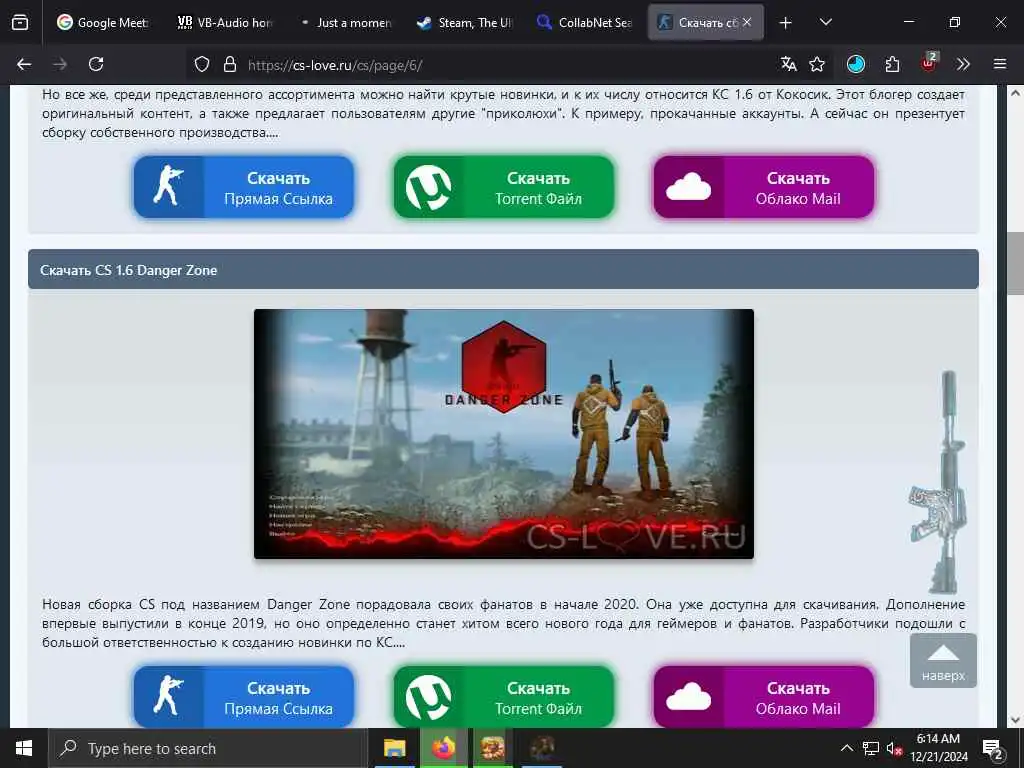Screen dimensions: 1024x768
Task: Download top 'Облако Mail' button
Action: [x=763, y=187]
